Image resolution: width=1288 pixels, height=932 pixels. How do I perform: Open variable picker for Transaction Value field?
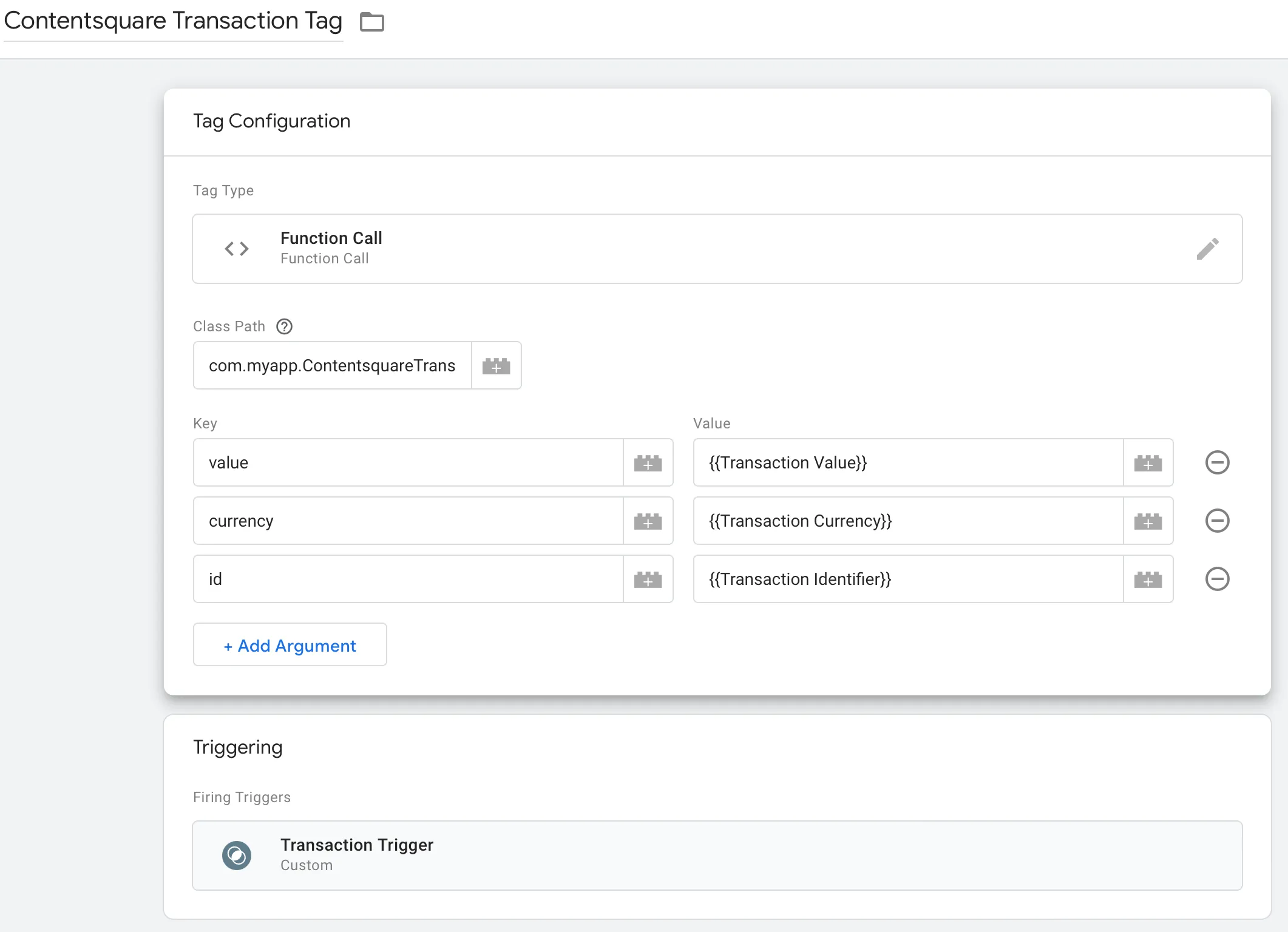coord(1148,463)
